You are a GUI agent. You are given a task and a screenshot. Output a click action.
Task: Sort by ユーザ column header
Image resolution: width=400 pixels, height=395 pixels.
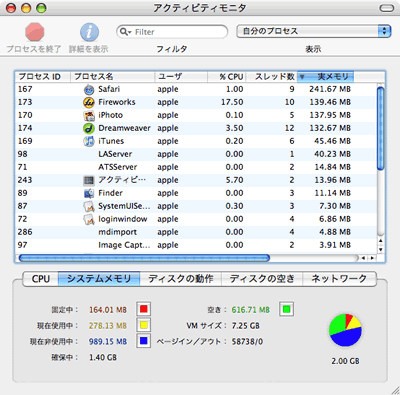tap(181, 77)
